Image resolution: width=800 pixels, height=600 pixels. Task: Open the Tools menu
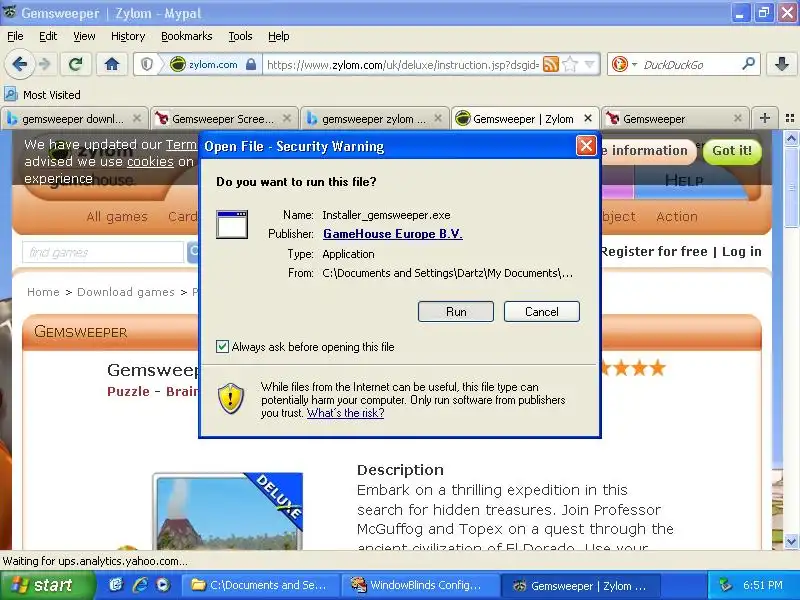[x=240, y=36]
